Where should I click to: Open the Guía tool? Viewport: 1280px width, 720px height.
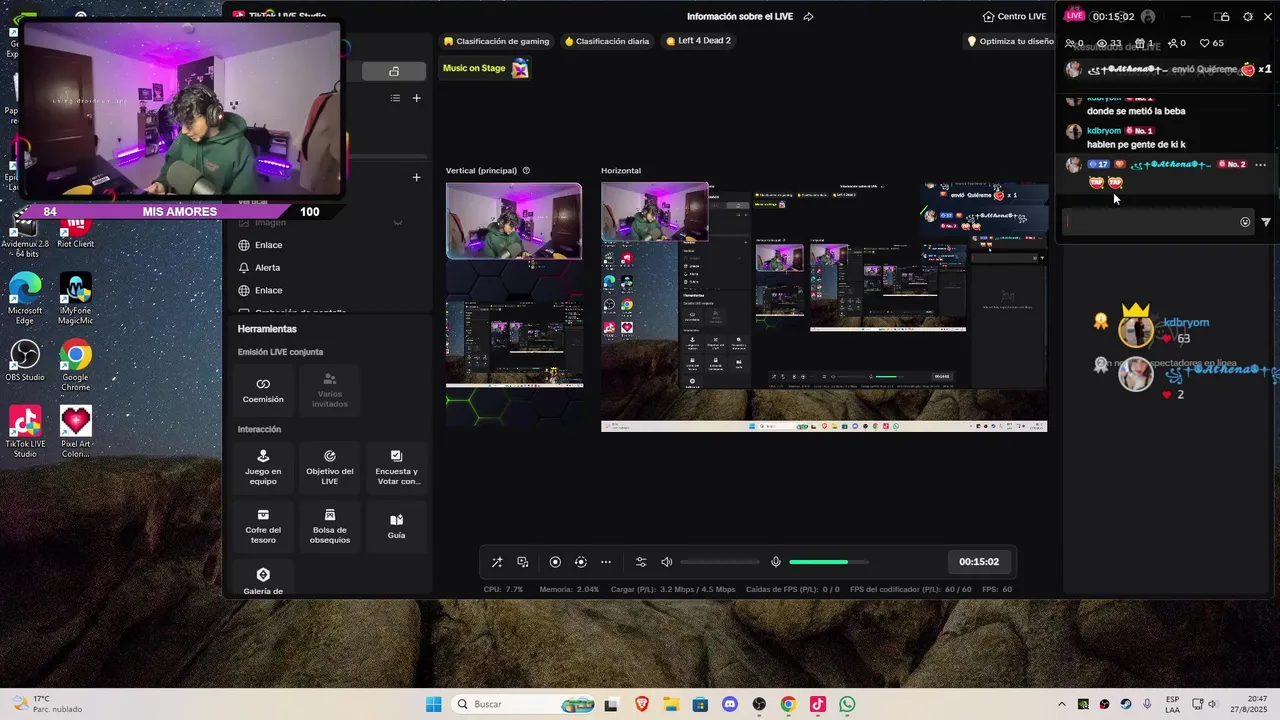click(x=397, y=526)
